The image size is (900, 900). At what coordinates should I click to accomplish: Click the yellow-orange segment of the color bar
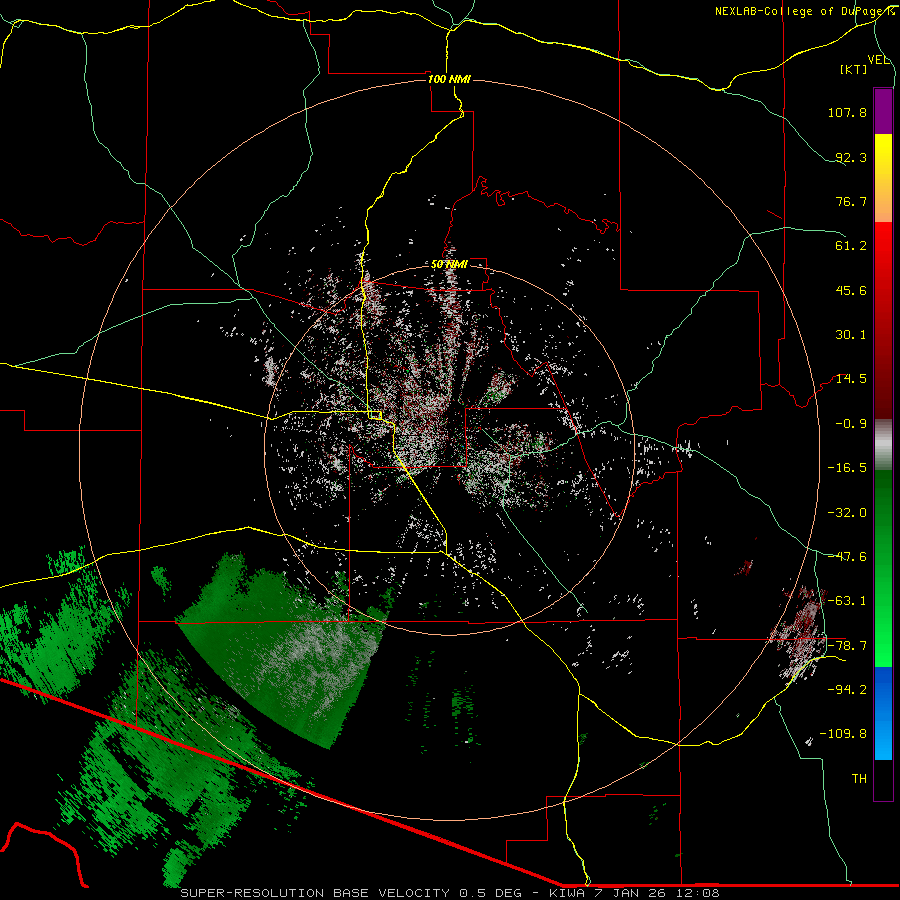(883, 178)
